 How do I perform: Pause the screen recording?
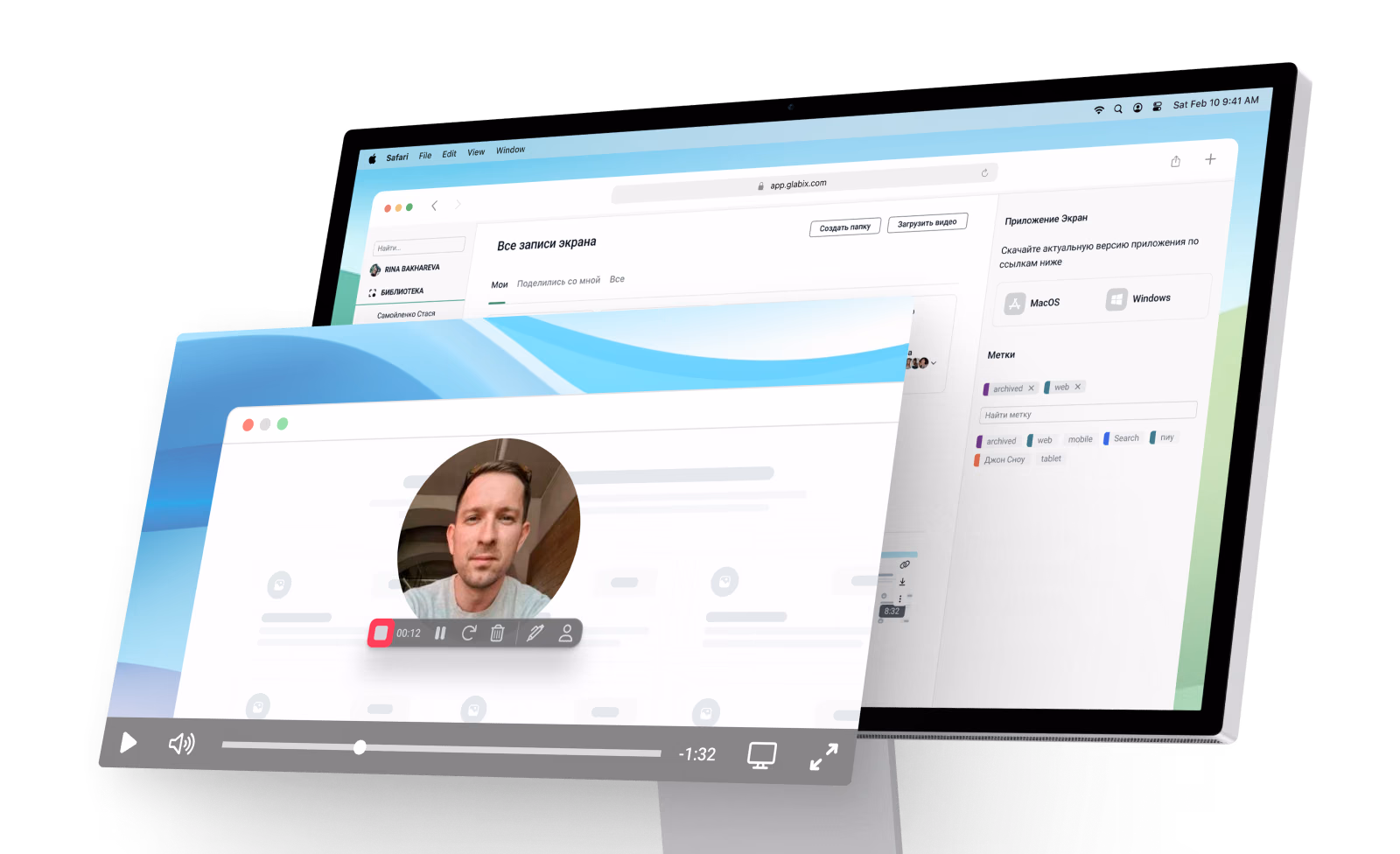tap(440, 633)
